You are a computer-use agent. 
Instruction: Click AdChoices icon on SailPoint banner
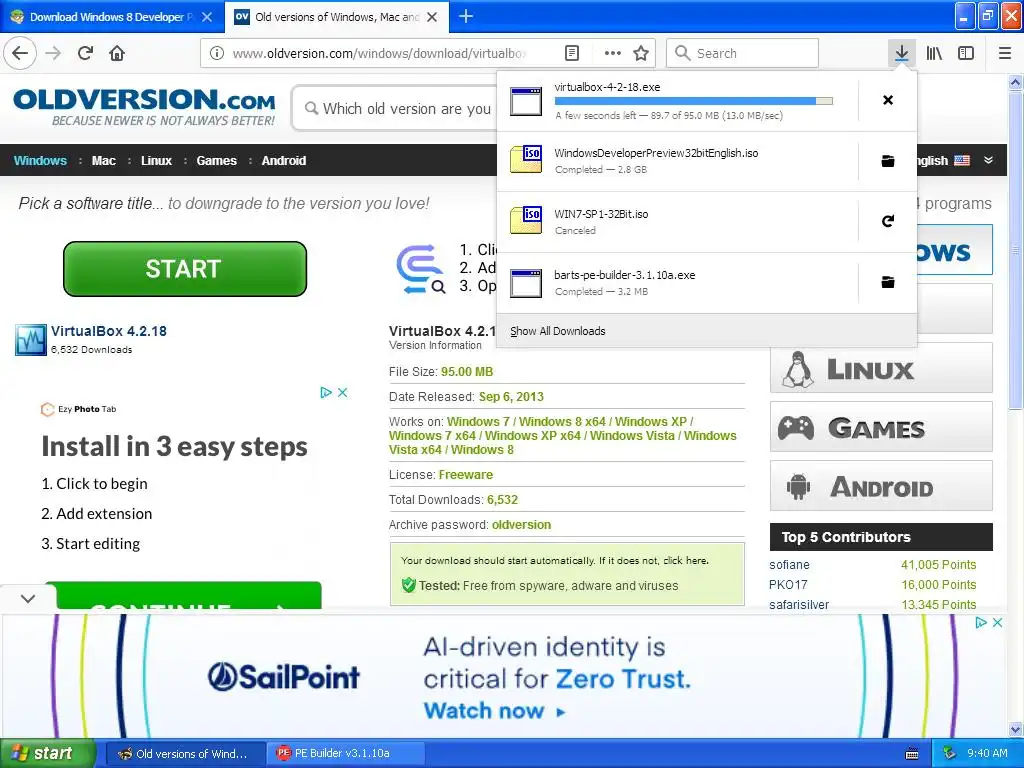(980, 622)
